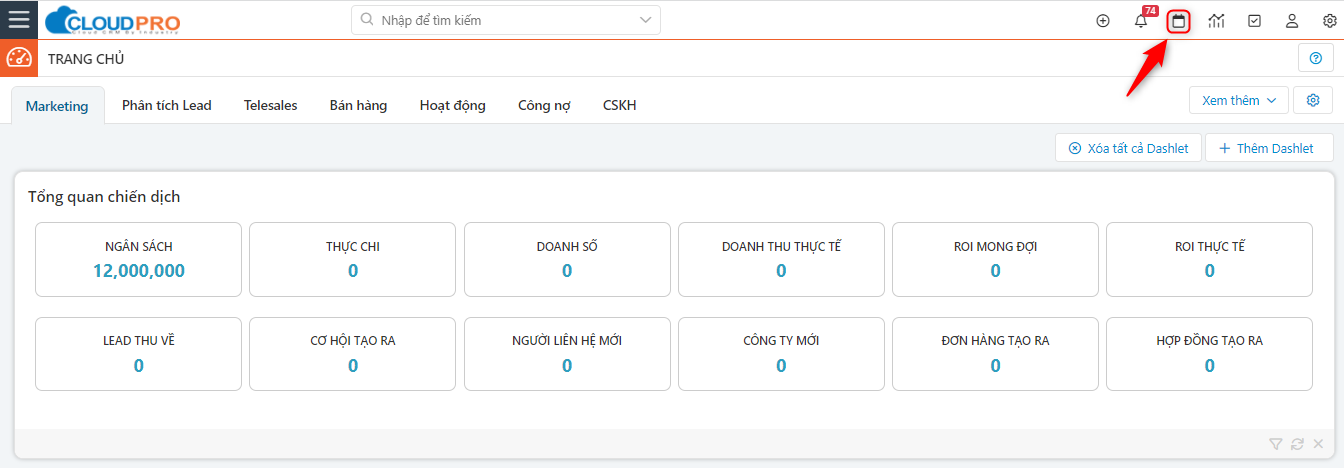Click the Thêm Dashlet button
Screen dimensions: 1344x468
1269,148
